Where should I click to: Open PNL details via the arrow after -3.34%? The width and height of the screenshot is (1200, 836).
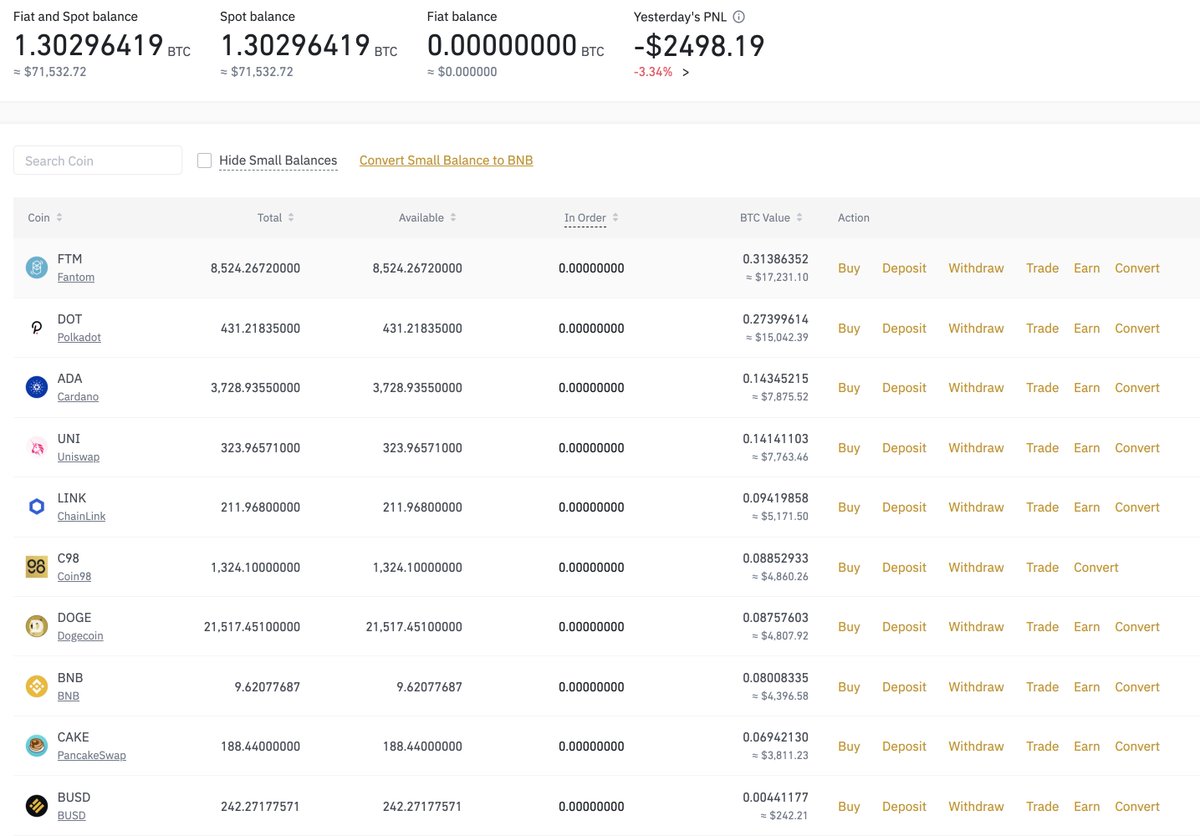pos(686,72)
